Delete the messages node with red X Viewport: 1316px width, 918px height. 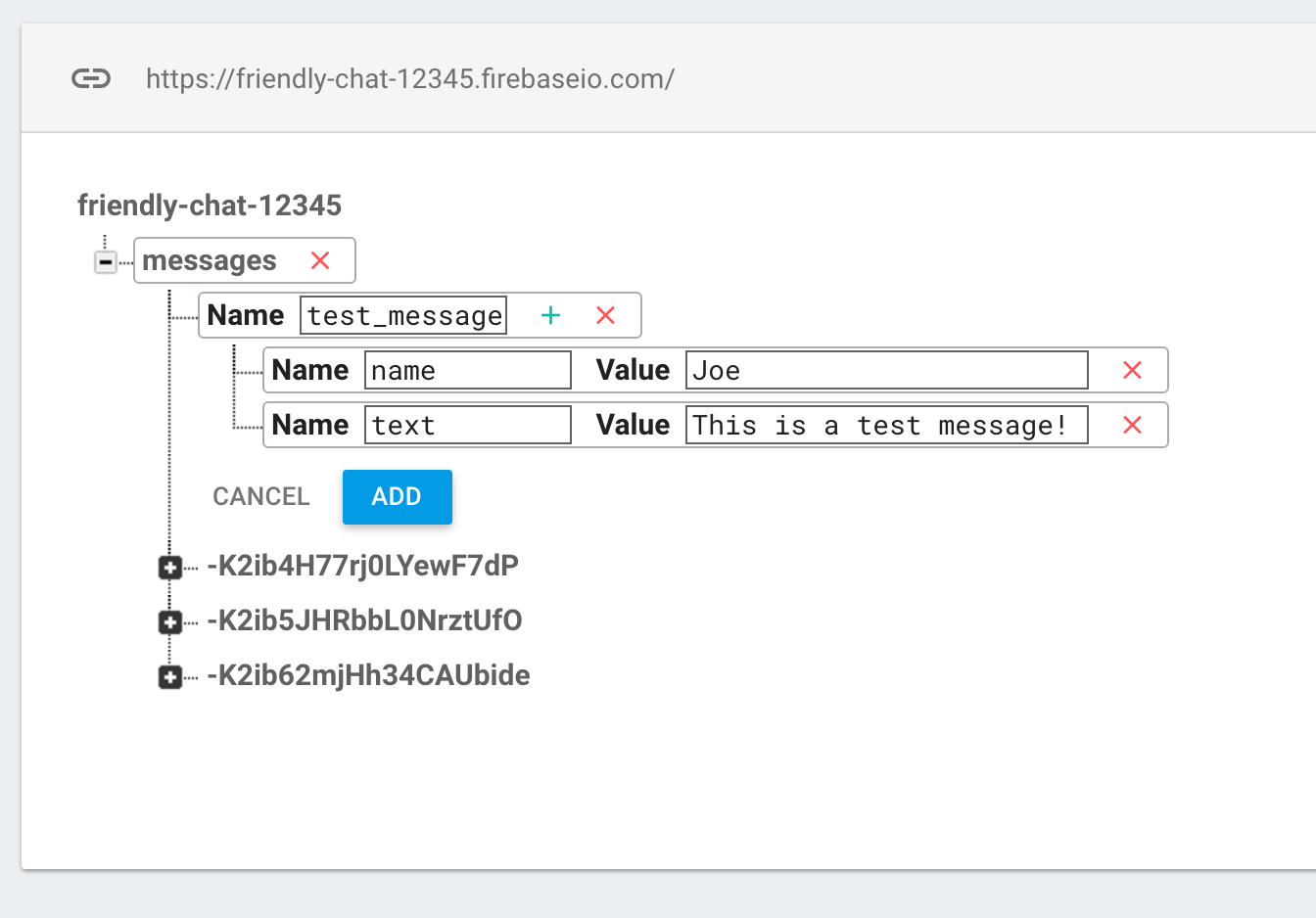pos(320,260)
